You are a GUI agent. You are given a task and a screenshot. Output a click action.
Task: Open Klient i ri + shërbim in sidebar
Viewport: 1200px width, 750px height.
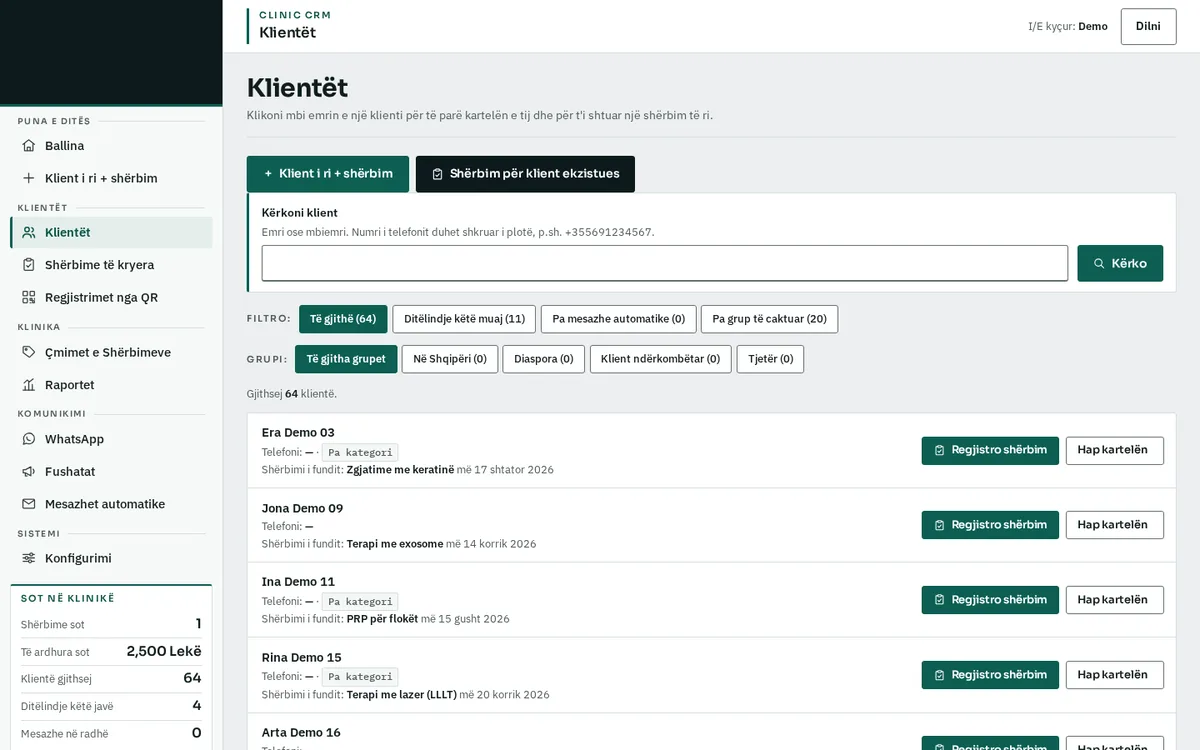click(x=111, y=178)
